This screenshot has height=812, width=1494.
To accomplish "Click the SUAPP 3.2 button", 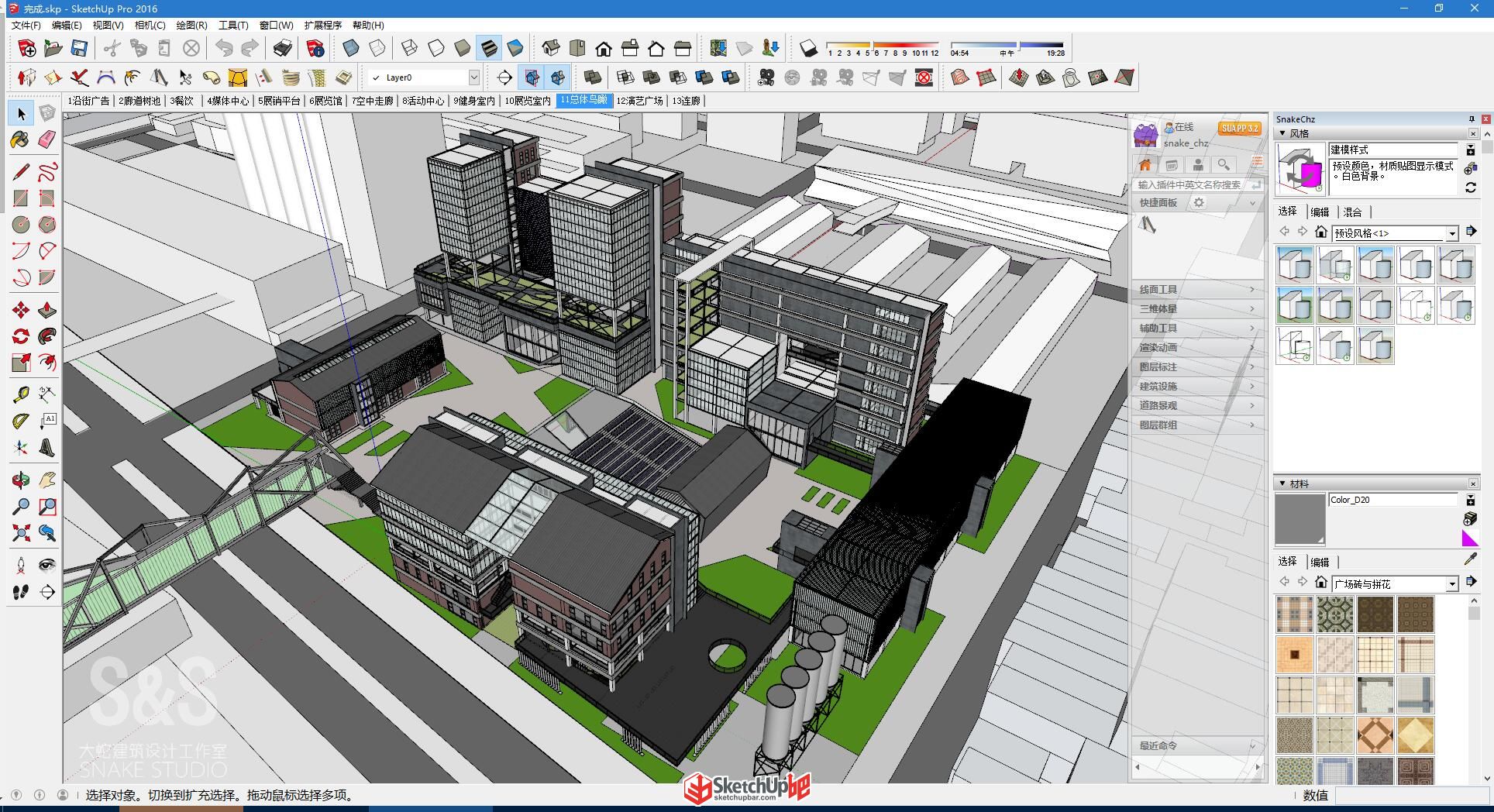I will coord(1239,129).
